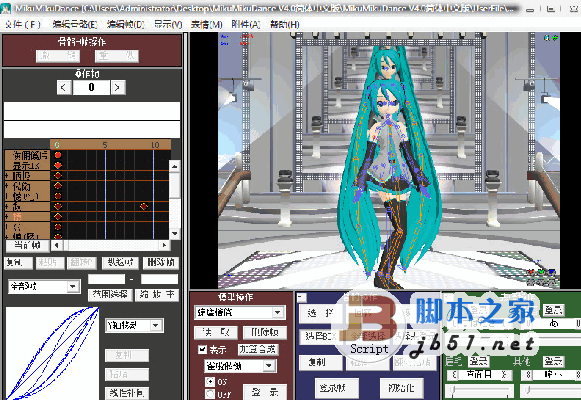
Task: Select the keyframe diamond at frame 10
Action: point(144,206)
